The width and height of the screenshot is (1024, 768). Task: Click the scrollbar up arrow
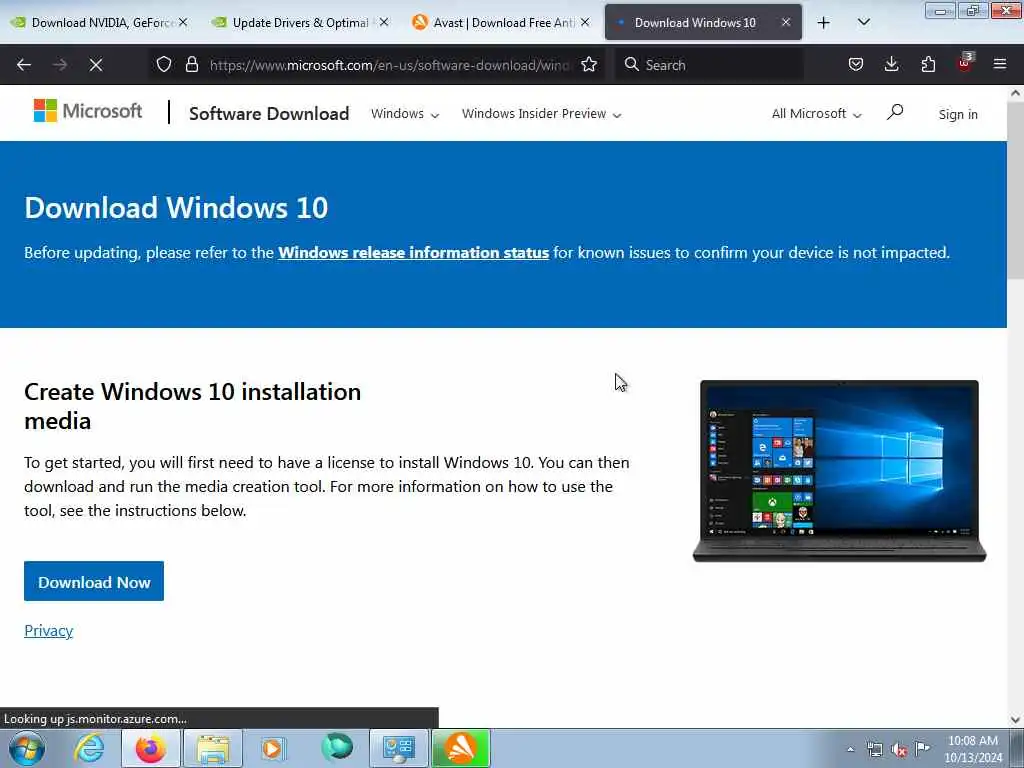tap(1015, 93)
